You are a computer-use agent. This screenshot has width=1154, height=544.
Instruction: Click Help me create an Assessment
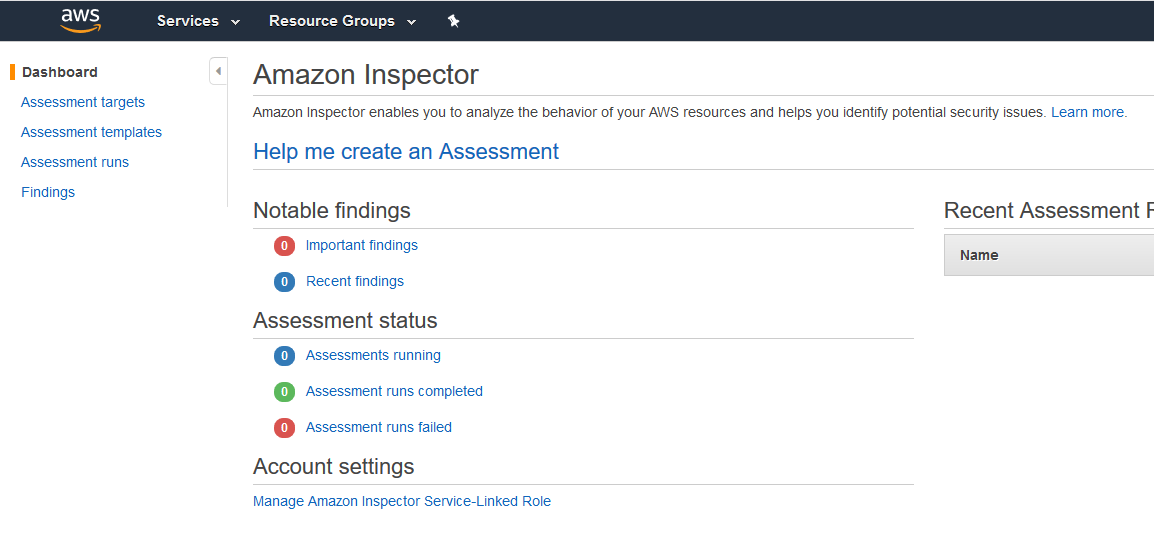click(406, 152)
